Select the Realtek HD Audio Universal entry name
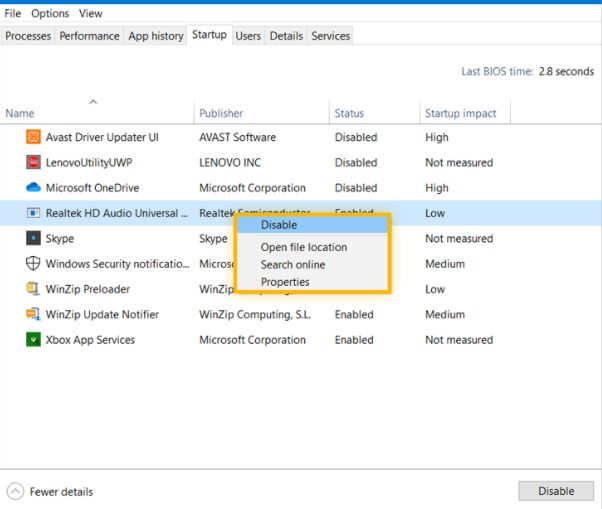Image resolution: width=602 pixels, height=509 pixels. (117, 213)
